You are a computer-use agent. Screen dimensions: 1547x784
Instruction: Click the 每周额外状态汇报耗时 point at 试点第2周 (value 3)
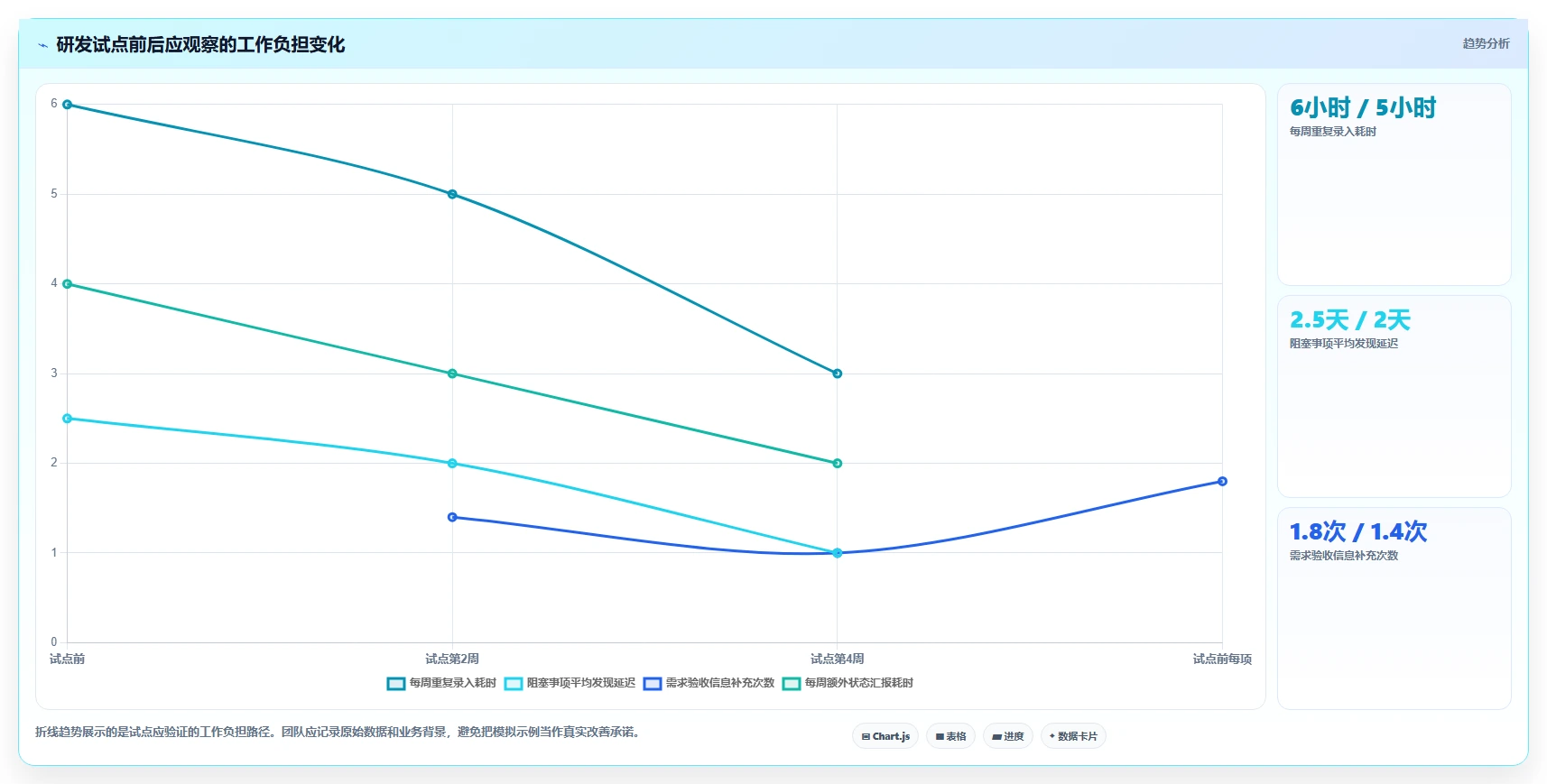coord(452,374)
